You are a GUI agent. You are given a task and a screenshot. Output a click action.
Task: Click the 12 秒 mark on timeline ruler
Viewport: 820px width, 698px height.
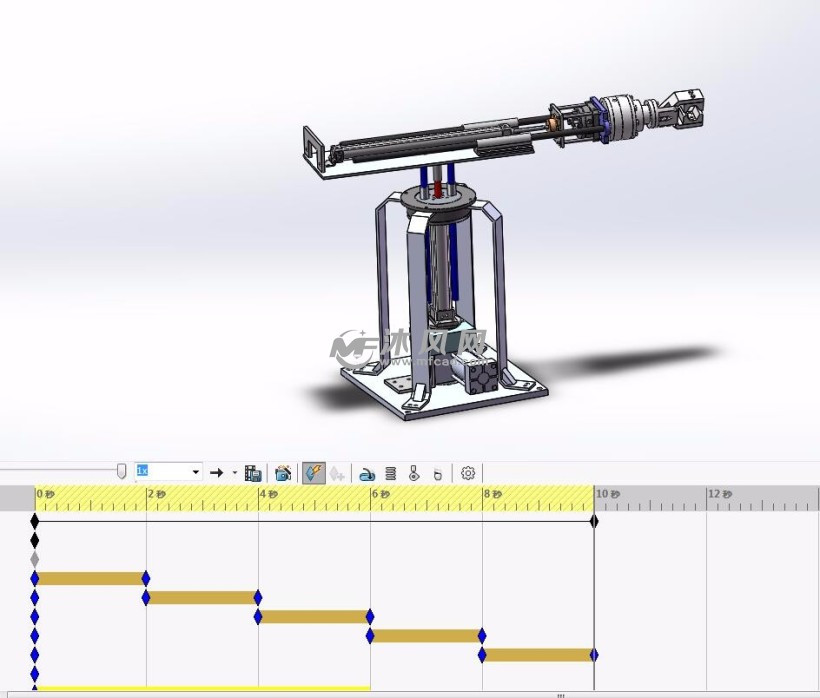tap(720, 494)
